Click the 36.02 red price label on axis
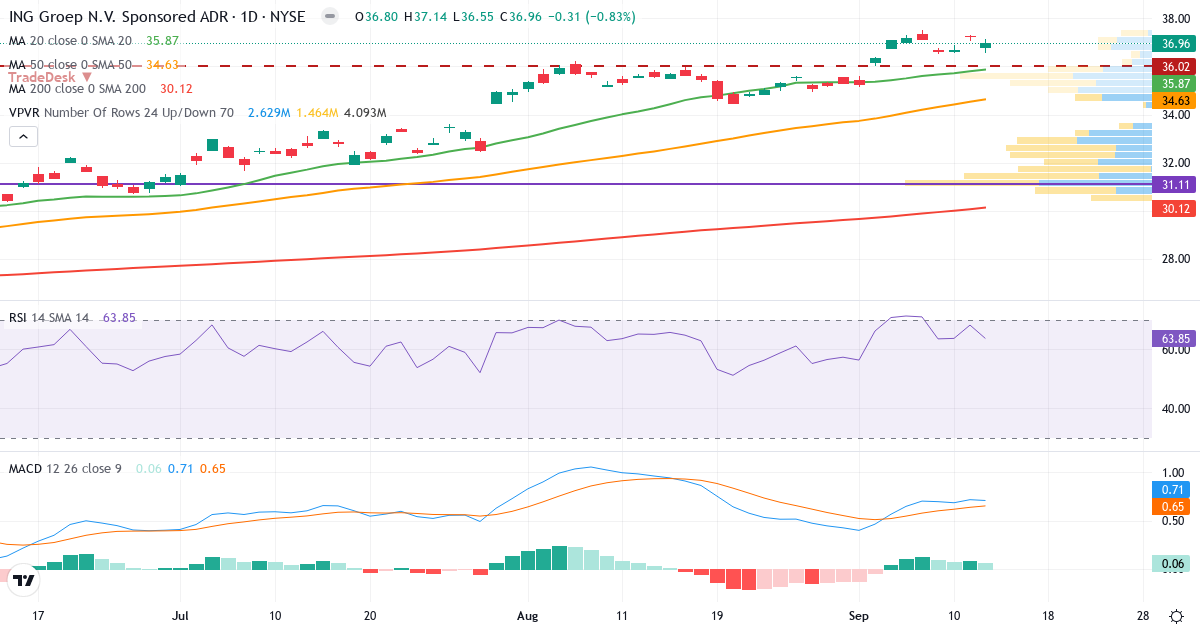 pos(1175,67)
